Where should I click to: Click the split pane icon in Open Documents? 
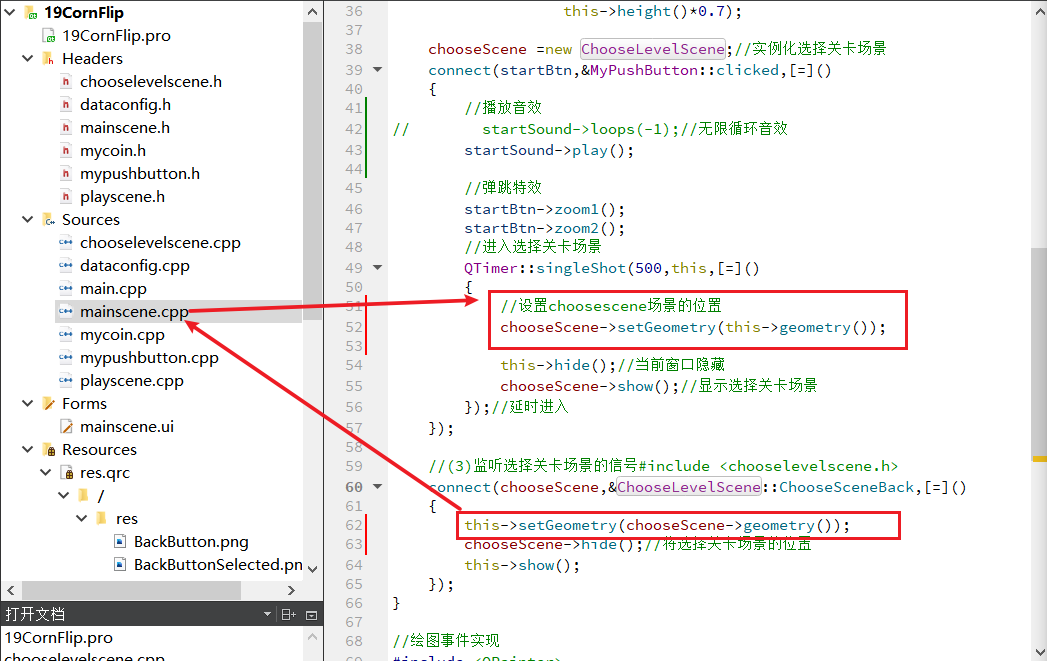(x=288, y=614)
